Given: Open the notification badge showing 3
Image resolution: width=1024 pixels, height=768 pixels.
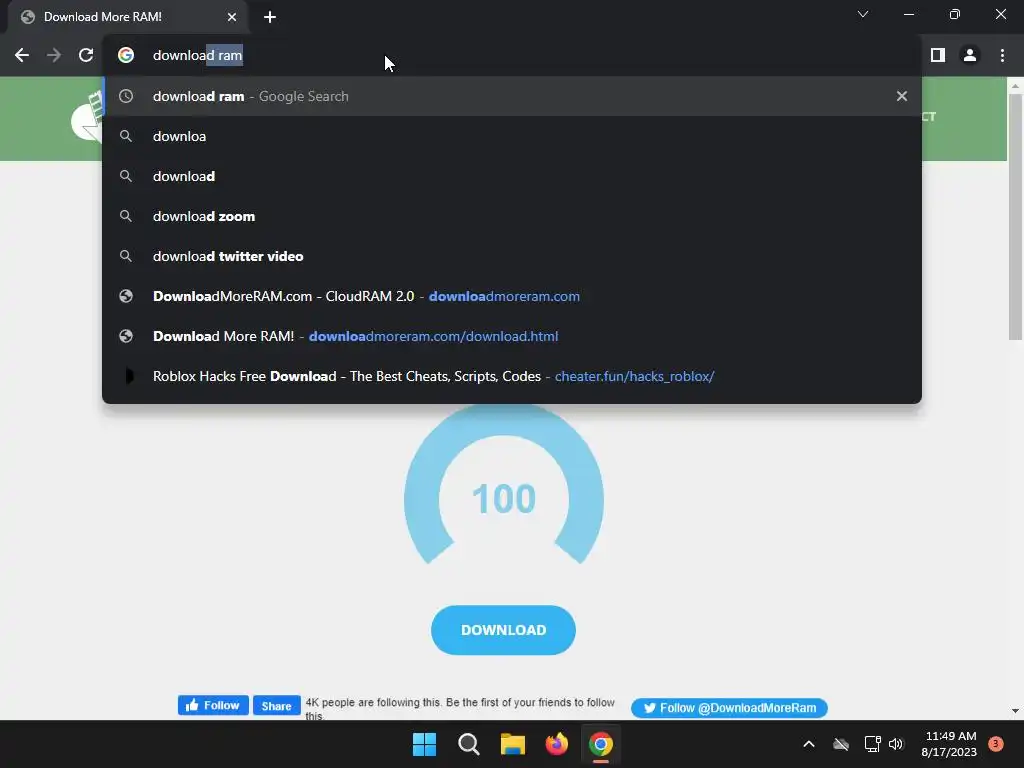Looking at the screenshot, I should coord(996,744).
